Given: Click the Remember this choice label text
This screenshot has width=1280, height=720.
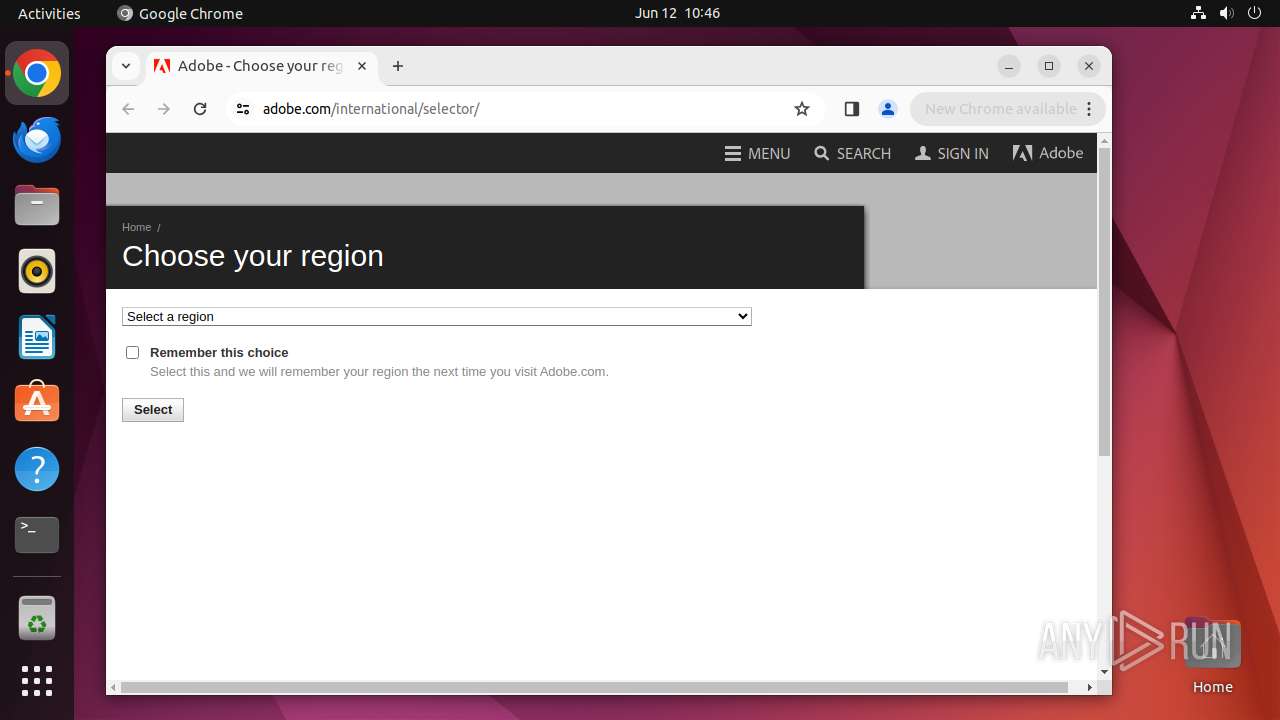Looking at the screenshot, I should 219,352.
